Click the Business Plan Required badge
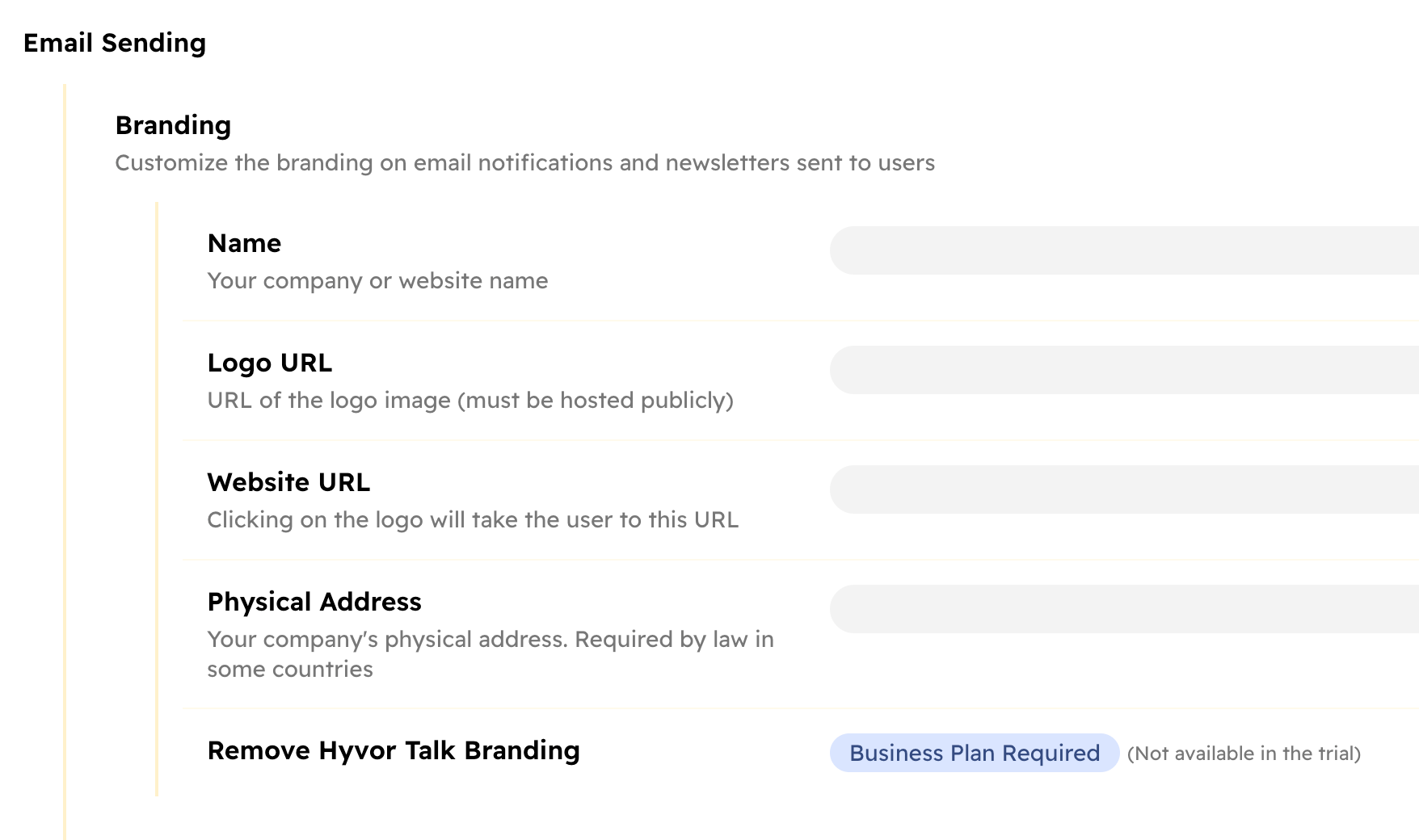The image size is (1419, 840). (x=972, y=753)
